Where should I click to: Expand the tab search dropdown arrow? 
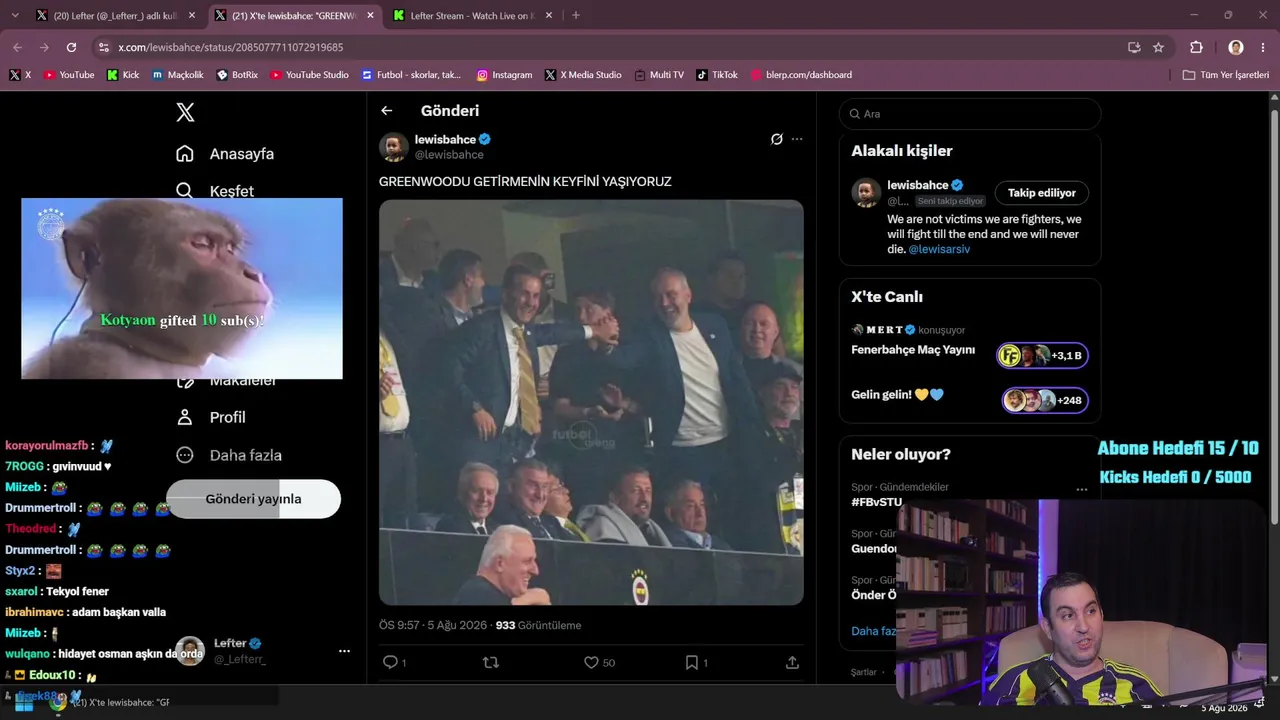(x=14, y=15)
